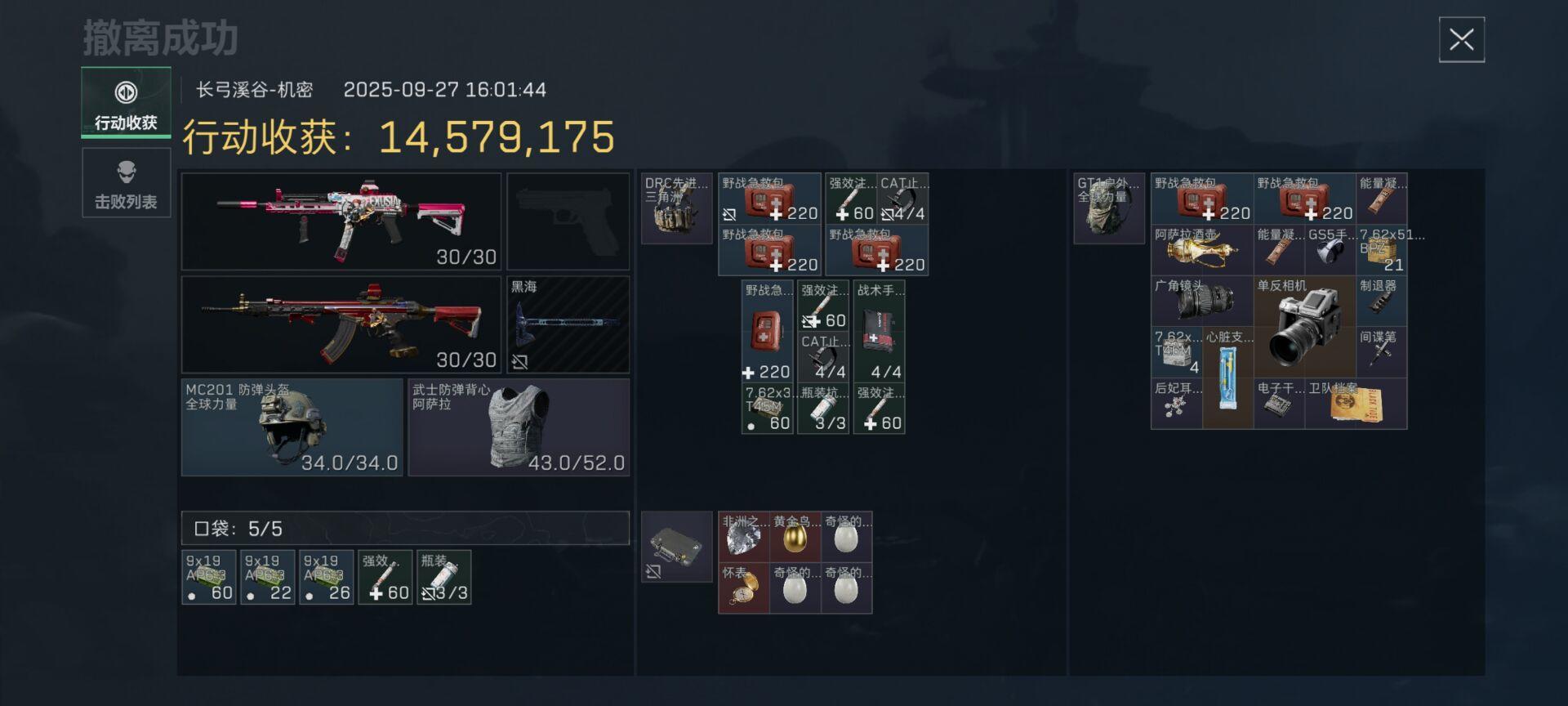The height and width of the screenshot is (706, 1568).
Task: Click the 口袋 5/5 pocket header
Action: pyautogui.click(x=405, y=528)
